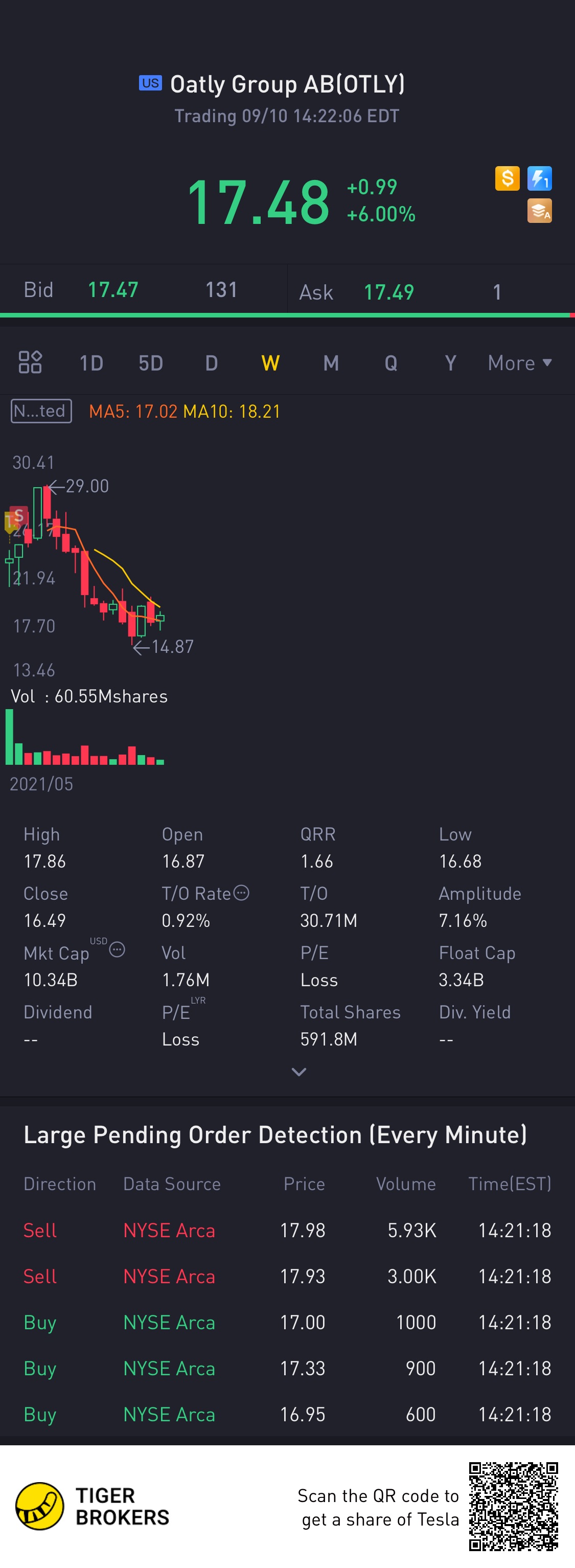Tap the bid-ask ratio bar
The image size is (575, 1568).
[x=287, y=315]
